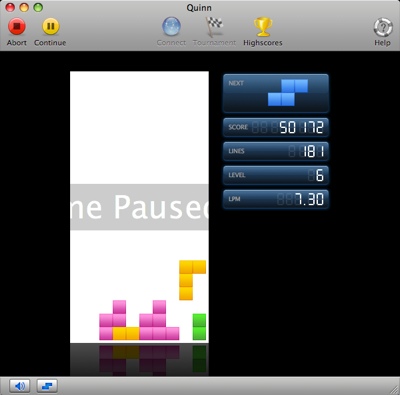
Task: Click the SCORE display showing 50172
Action: coord(276,127)
